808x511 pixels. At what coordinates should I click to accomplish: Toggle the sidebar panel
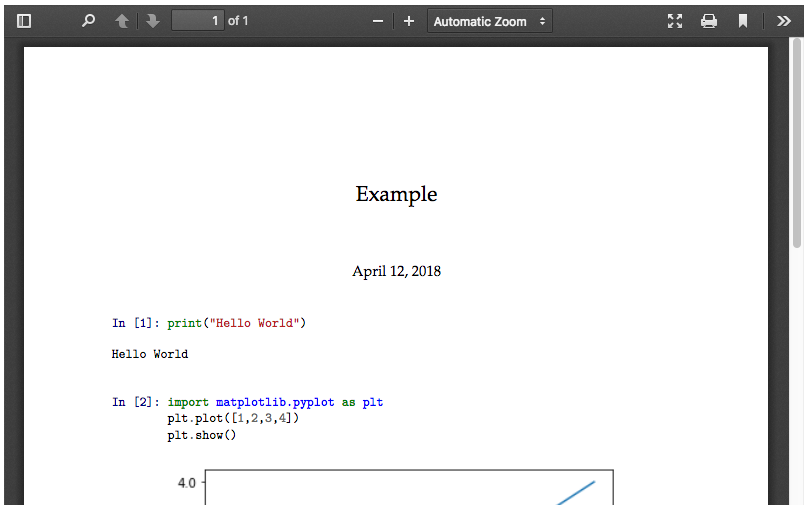pos(24,21)
